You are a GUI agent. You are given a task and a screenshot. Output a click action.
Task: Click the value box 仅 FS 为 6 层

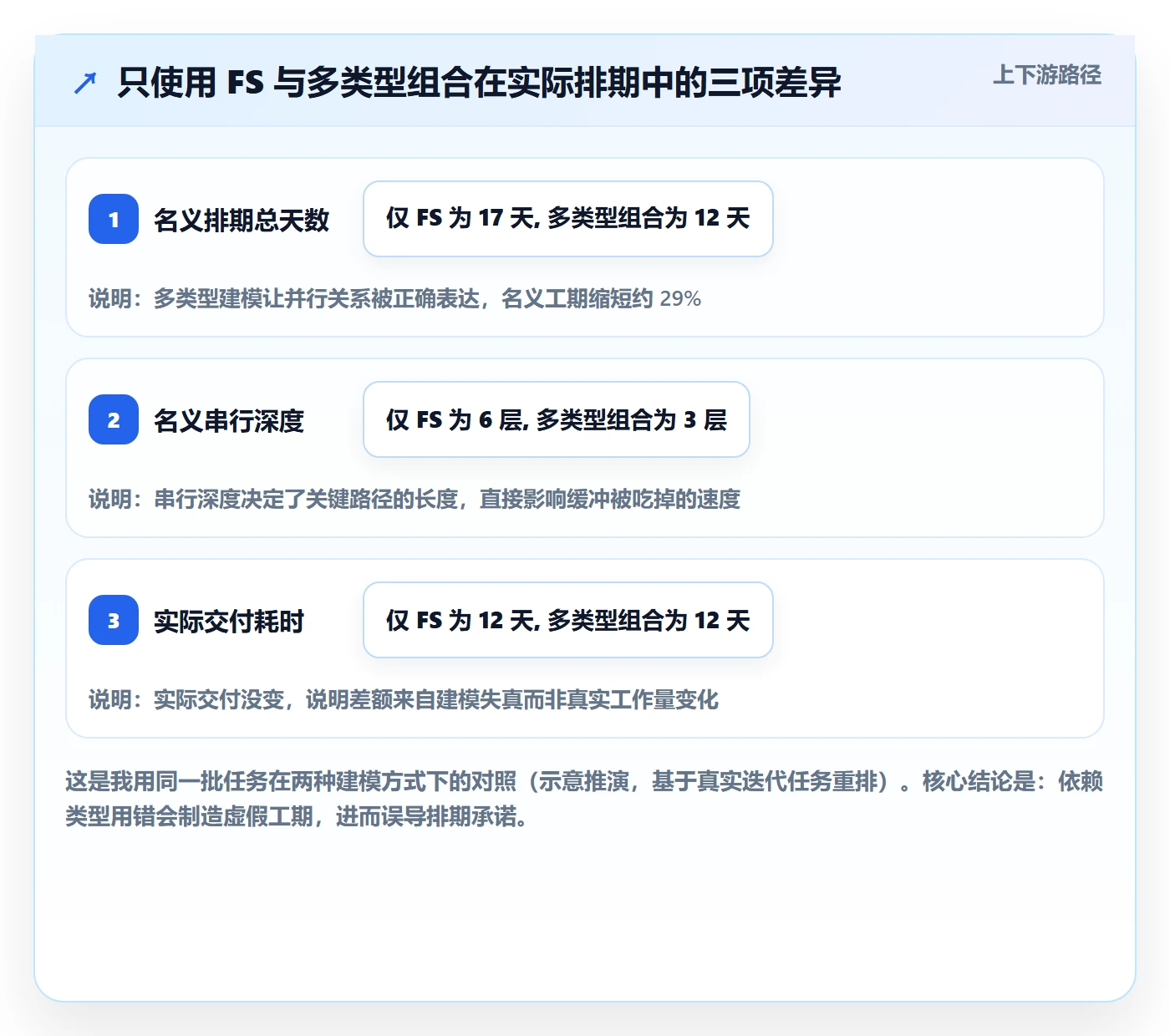coord(557,419)
